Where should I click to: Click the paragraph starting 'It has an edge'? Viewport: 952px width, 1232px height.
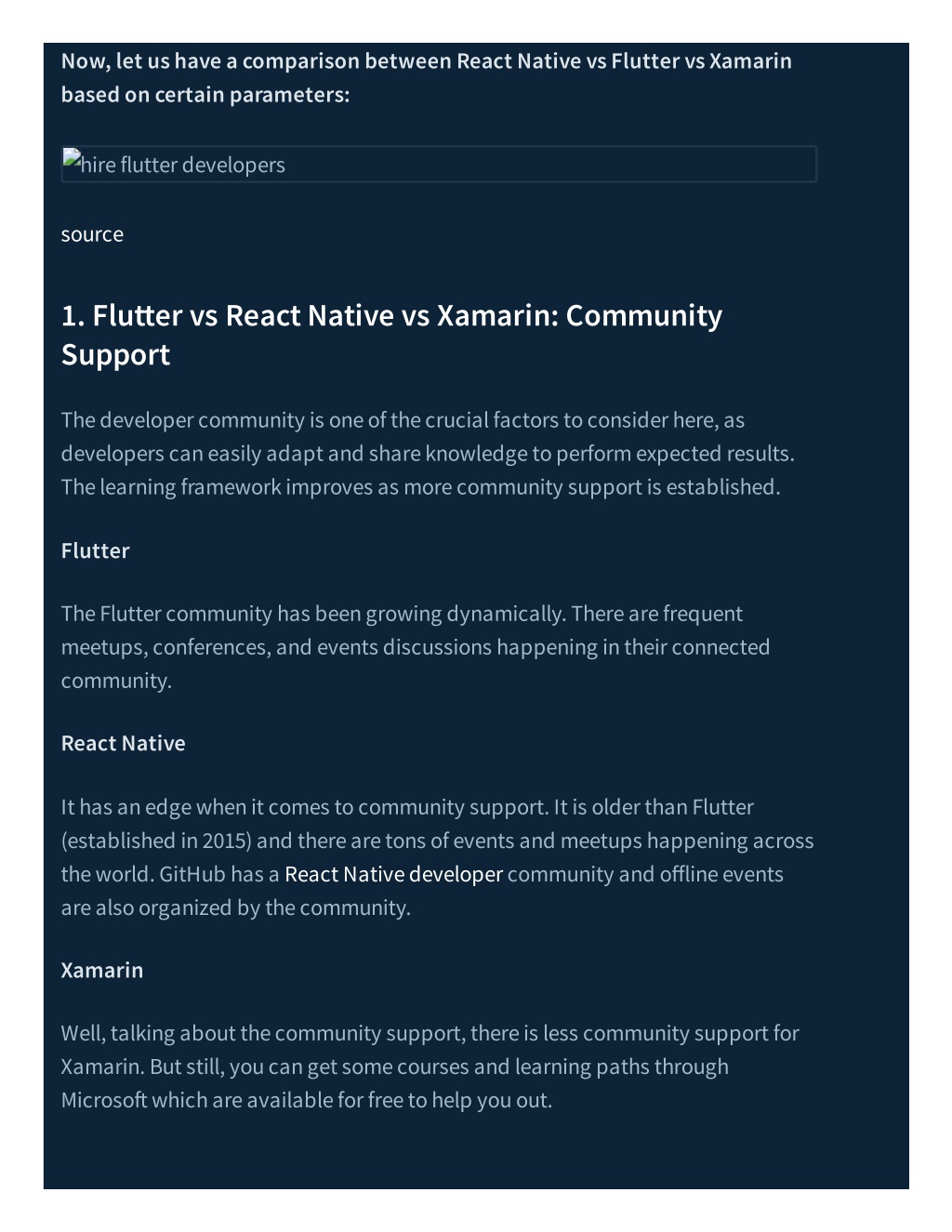[437, 857]
